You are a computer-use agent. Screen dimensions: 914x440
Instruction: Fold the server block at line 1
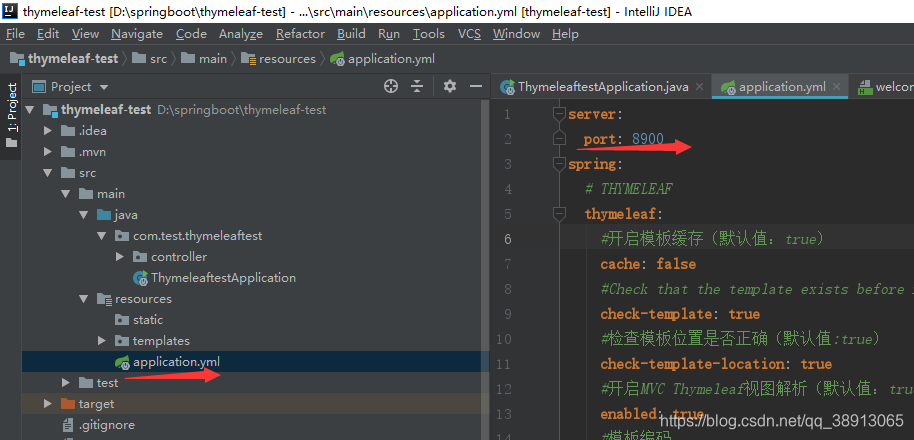pos(559,114)
